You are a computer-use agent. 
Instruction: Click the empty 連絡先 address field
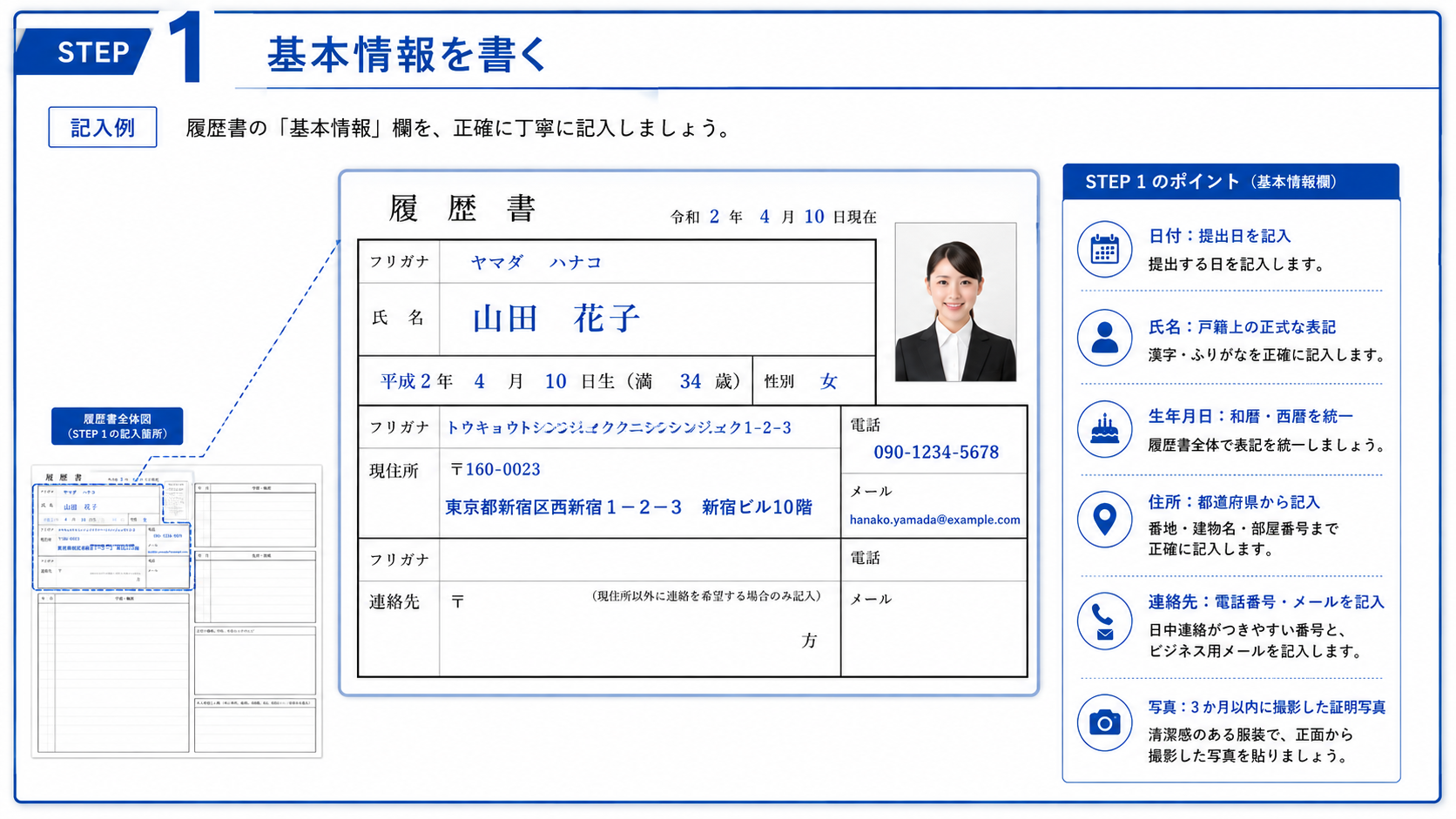(x=640, y=629)
